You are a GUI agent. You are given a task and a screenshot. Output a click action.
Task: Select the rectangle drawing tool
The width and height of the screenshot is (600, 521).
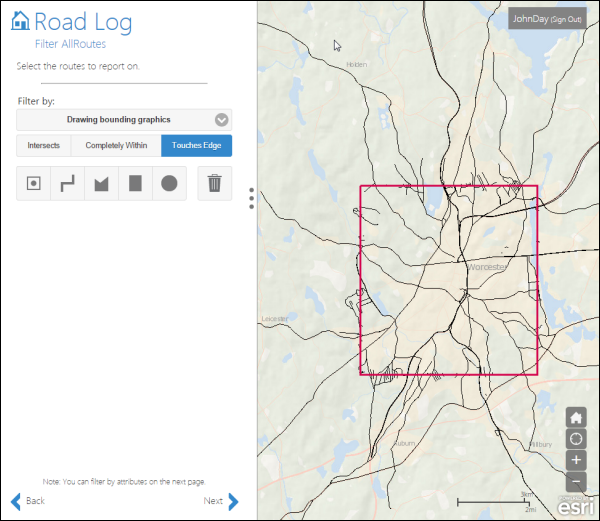(135, 184)
